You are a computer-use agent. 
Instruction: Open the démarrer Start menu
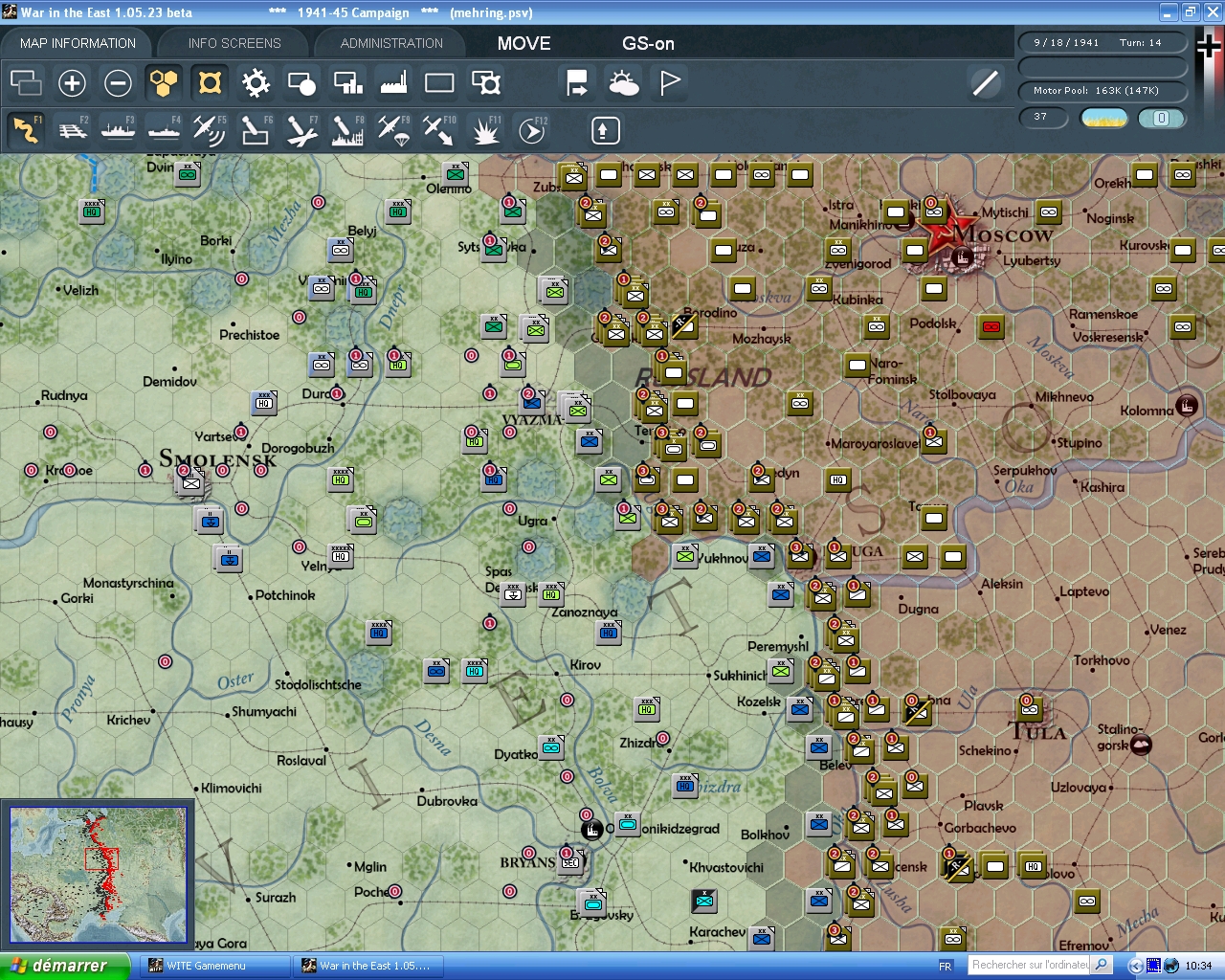click(x=63, y=966)
